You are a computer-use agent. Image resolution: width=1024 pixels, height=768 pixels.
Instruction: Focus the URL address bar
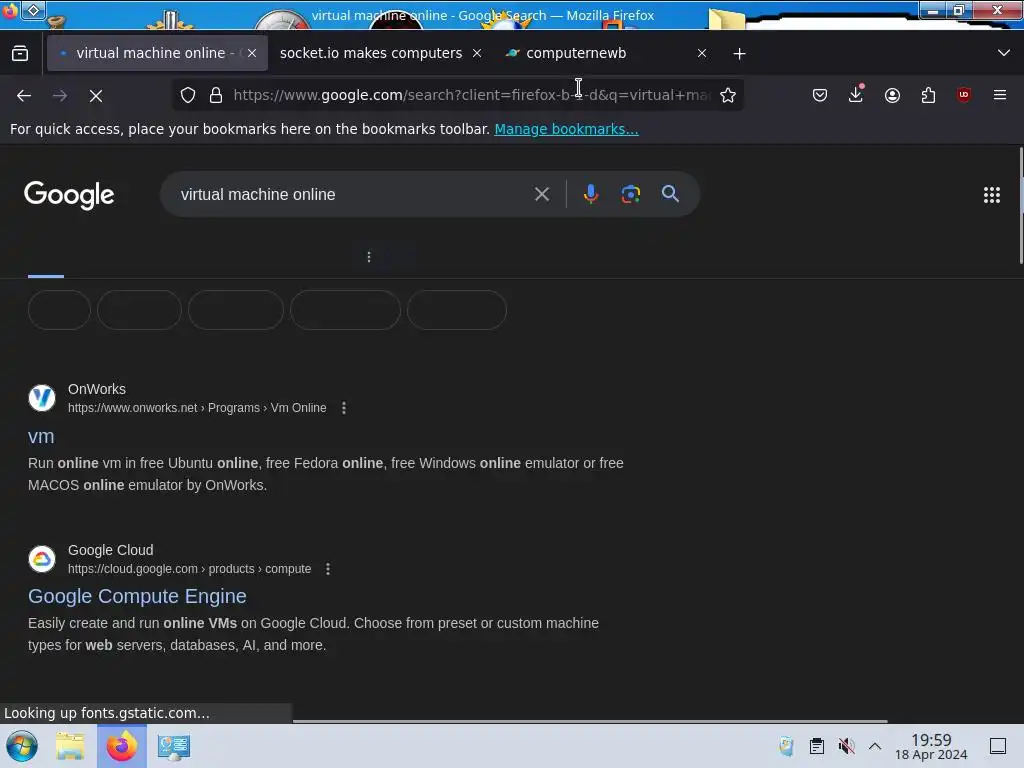(472, 95)
